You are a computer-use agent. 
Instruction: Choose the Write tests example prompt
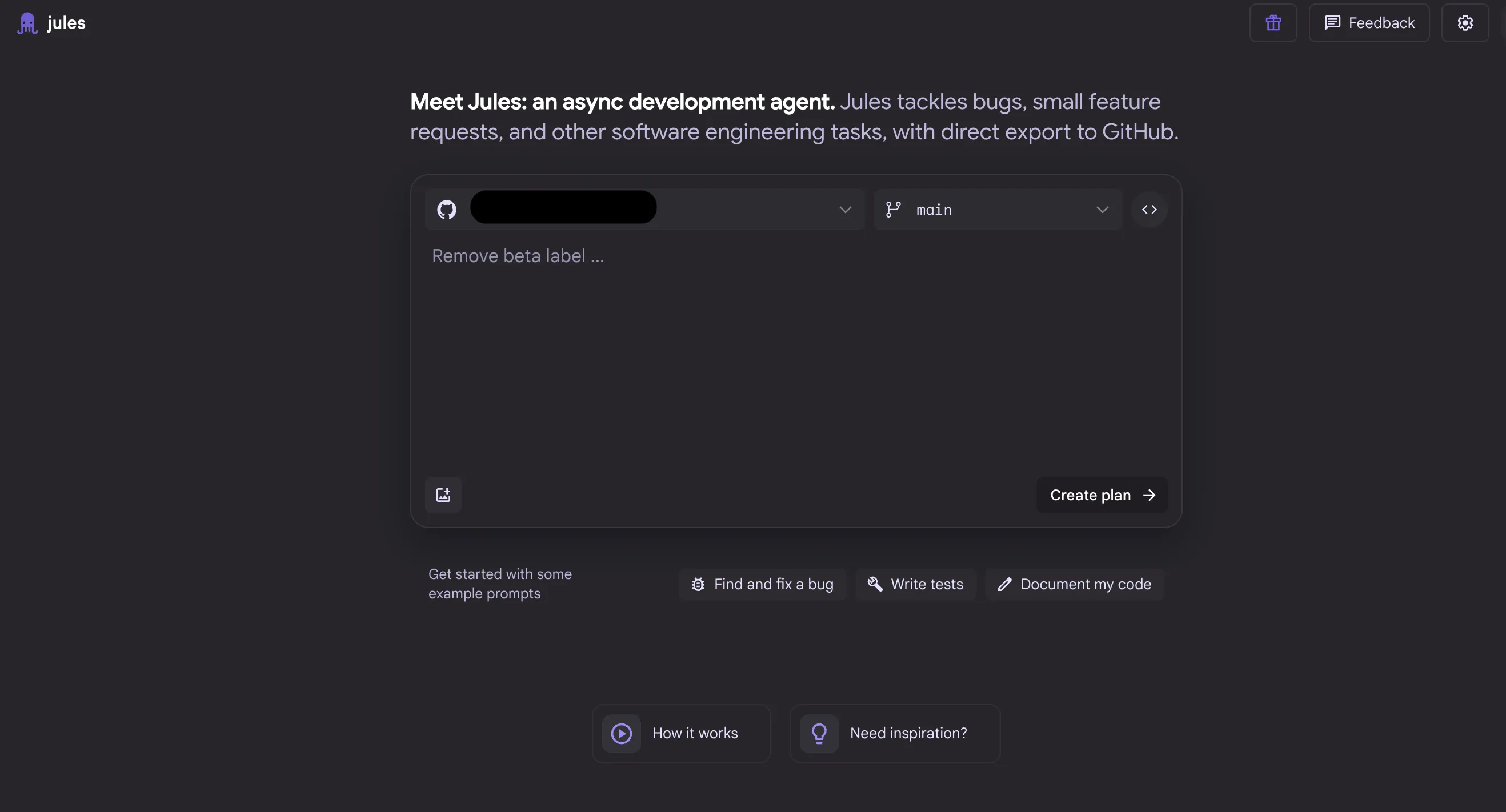click(x=915, y=584)
